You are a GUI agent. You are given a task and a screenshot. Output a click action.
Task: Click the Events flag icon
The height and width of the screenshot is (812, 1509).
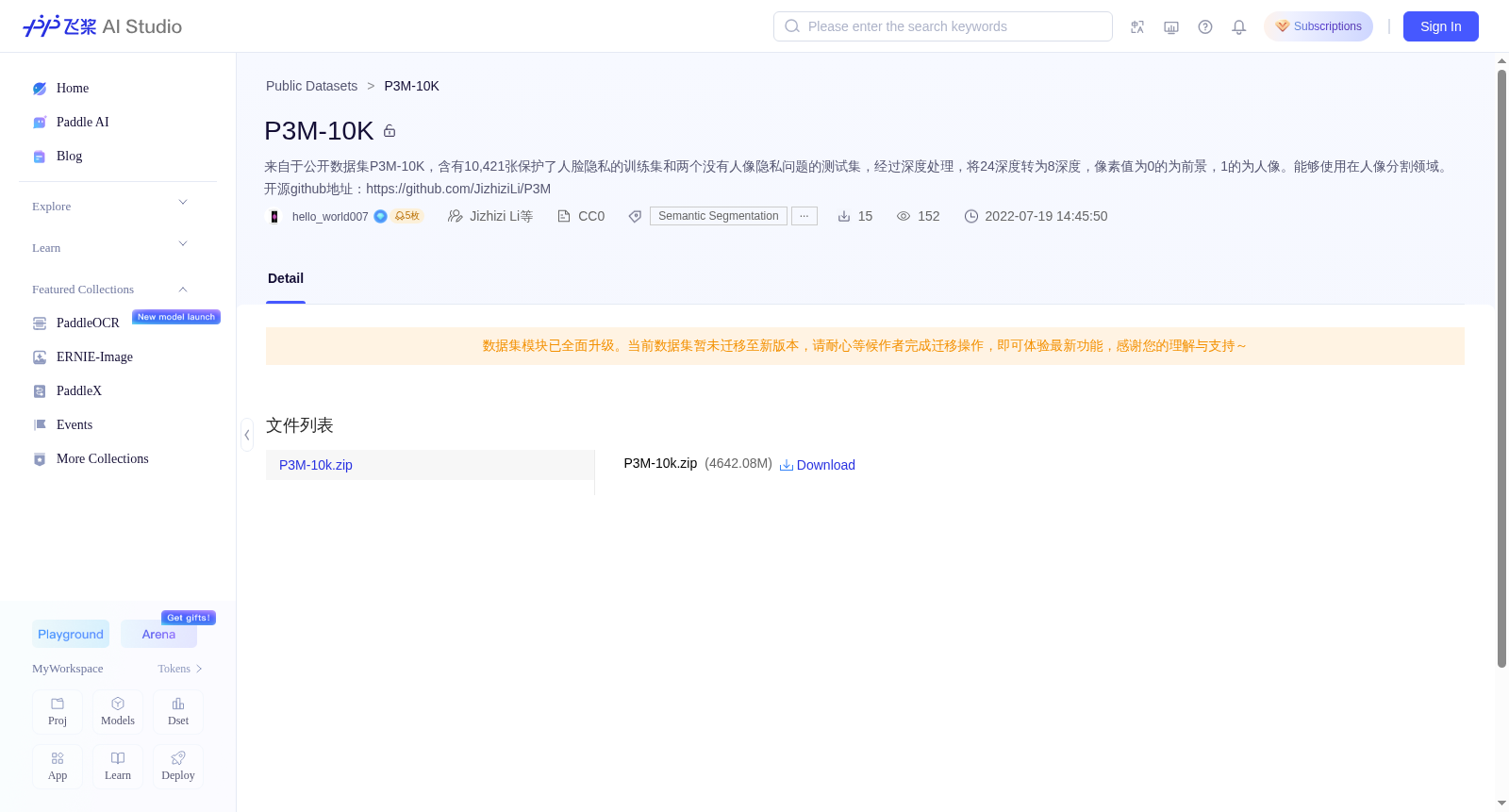(x=40, y=425)
